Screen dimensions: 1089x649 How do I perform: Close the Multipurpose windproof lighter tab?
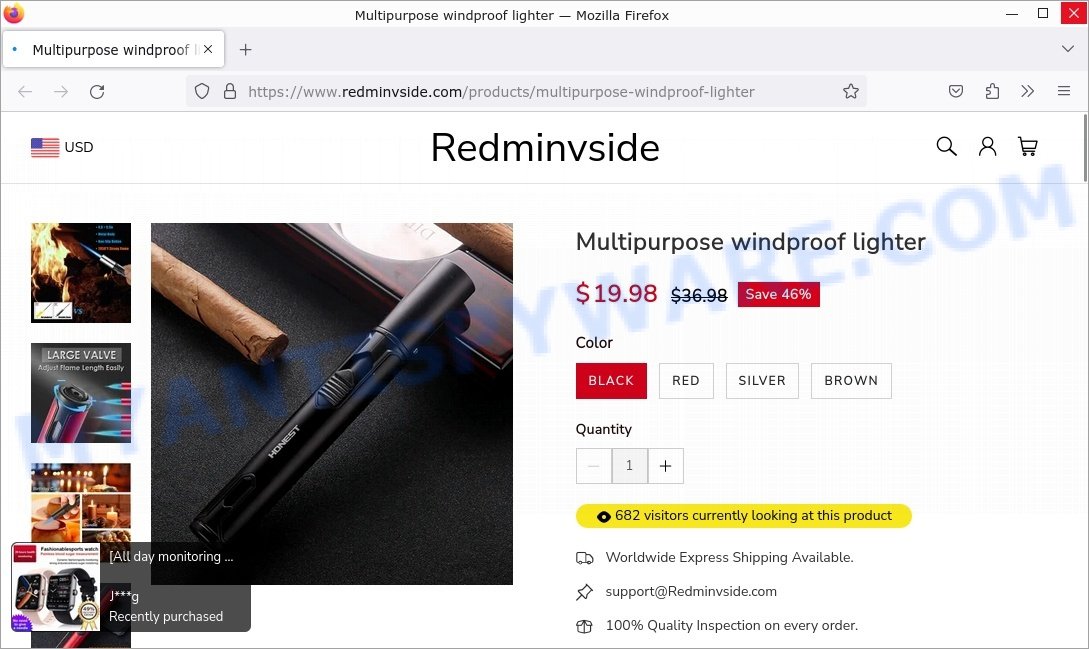(x=208, y=49)
